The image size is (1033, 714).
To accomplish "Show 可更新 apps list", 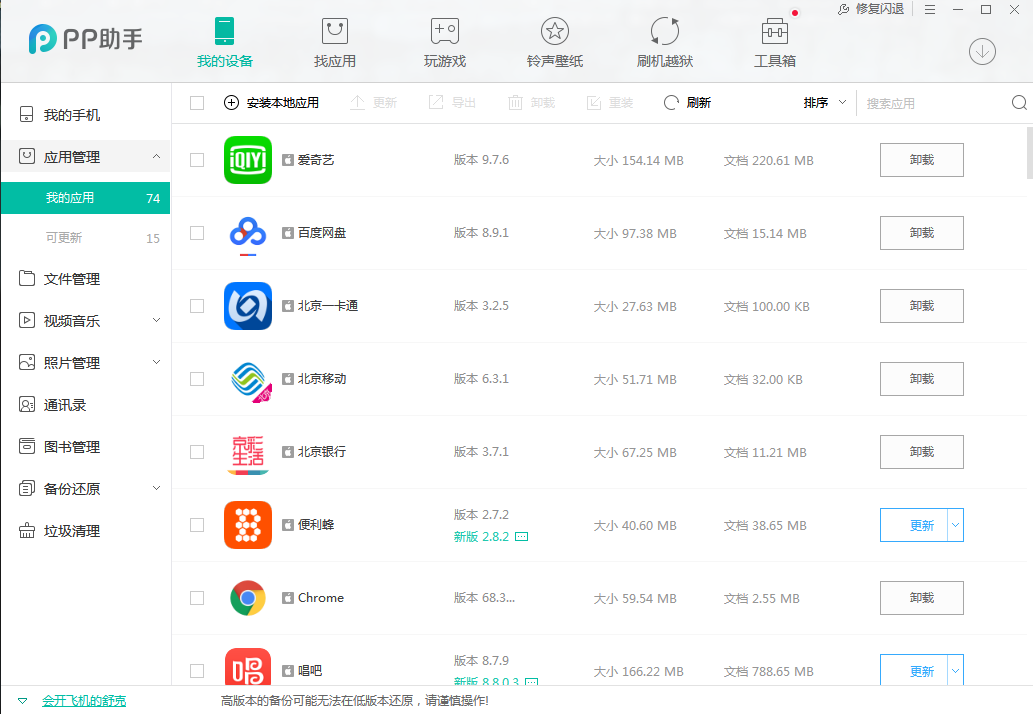I will point(85,238).
